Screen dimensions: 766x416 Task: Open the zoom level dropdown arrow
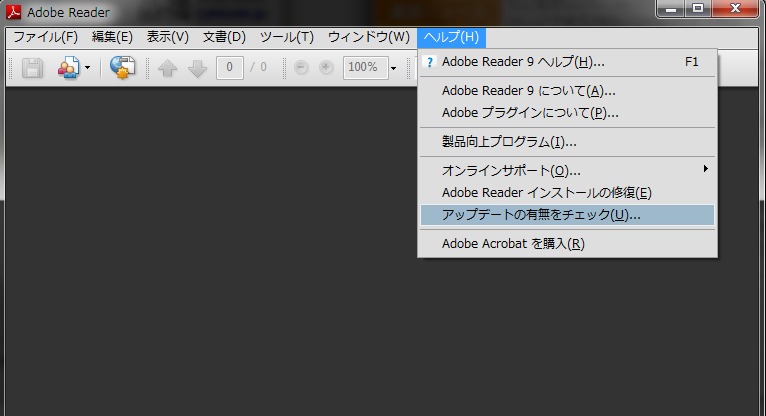pos(393,68)
